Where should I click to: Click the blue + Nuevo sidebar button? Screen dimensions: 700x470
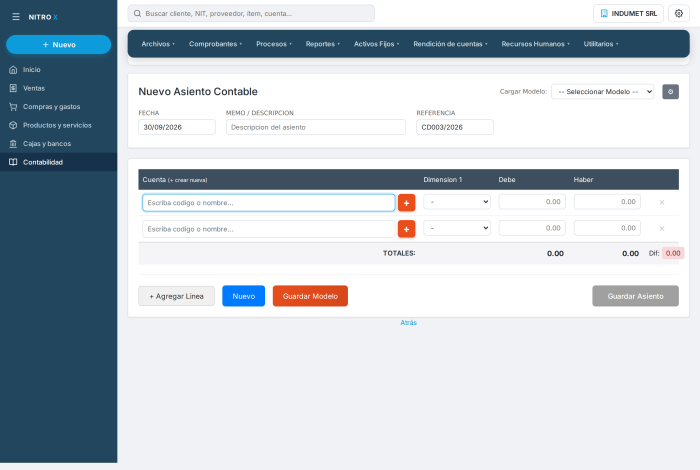click(58, 45)
